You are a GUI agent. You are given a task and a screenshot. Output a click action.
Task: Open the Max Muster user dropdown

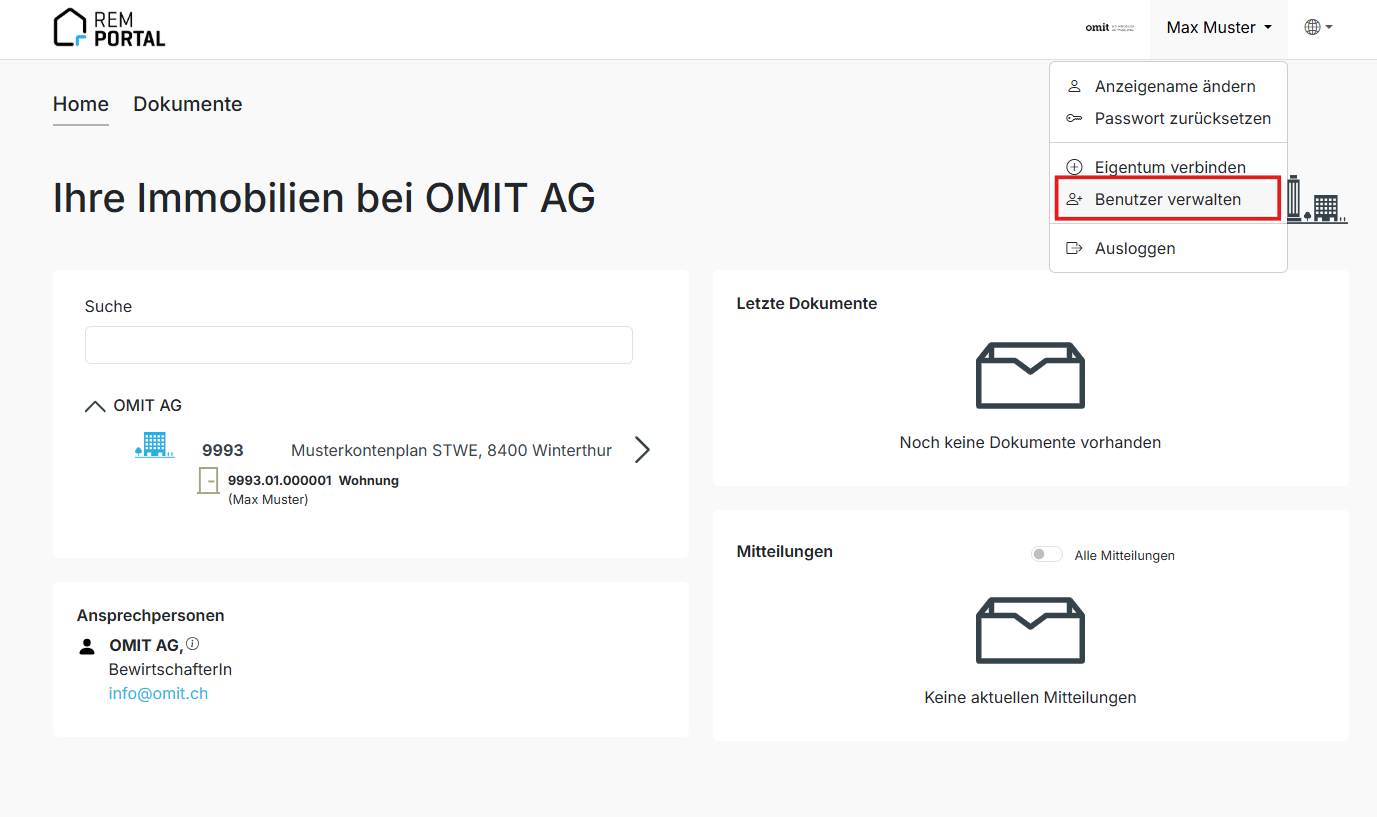point(1218,28)
